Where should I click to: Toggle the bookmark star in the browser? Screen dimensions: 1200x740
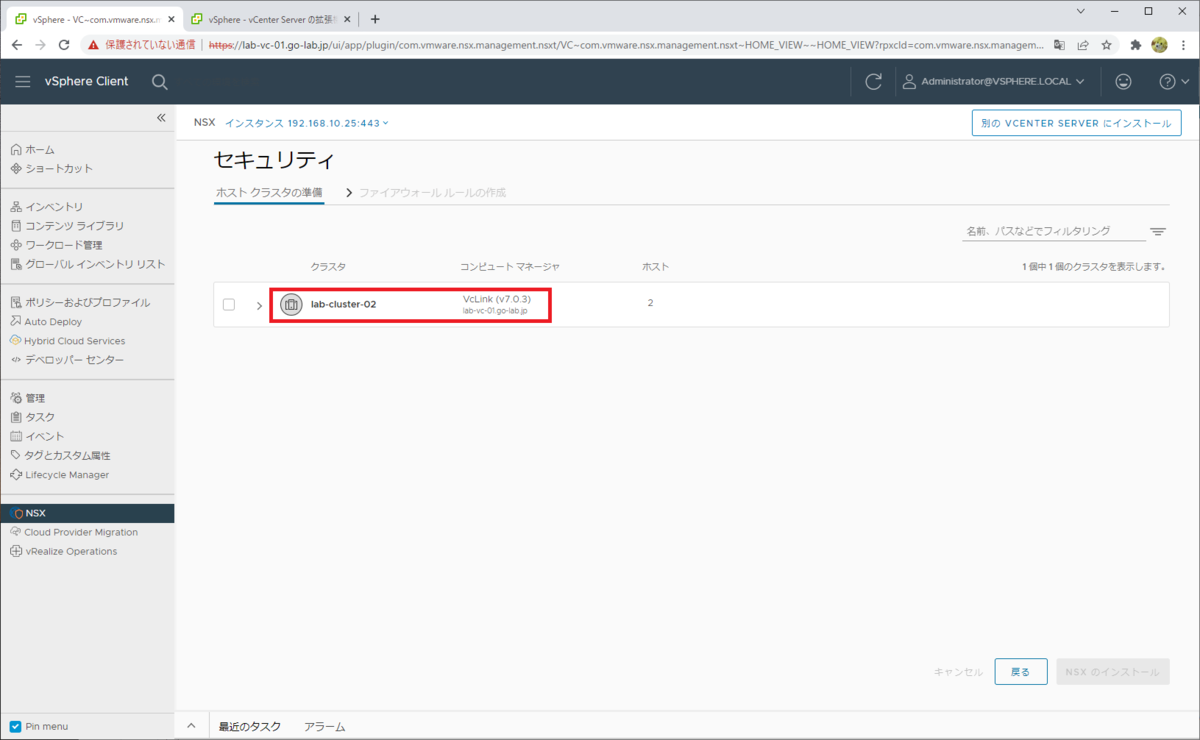[x=1105, y=44]
